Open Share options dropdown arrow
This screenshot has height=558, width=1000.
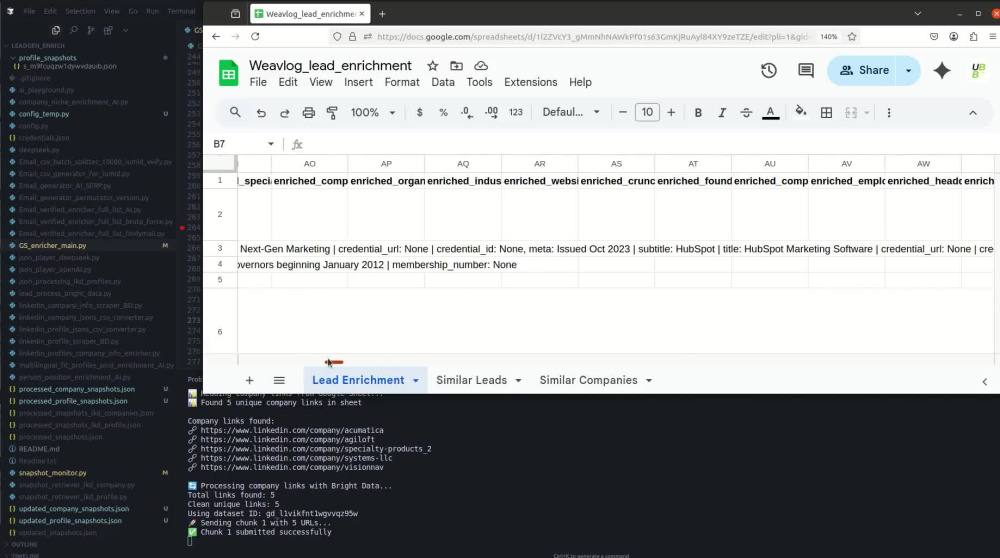908,70
